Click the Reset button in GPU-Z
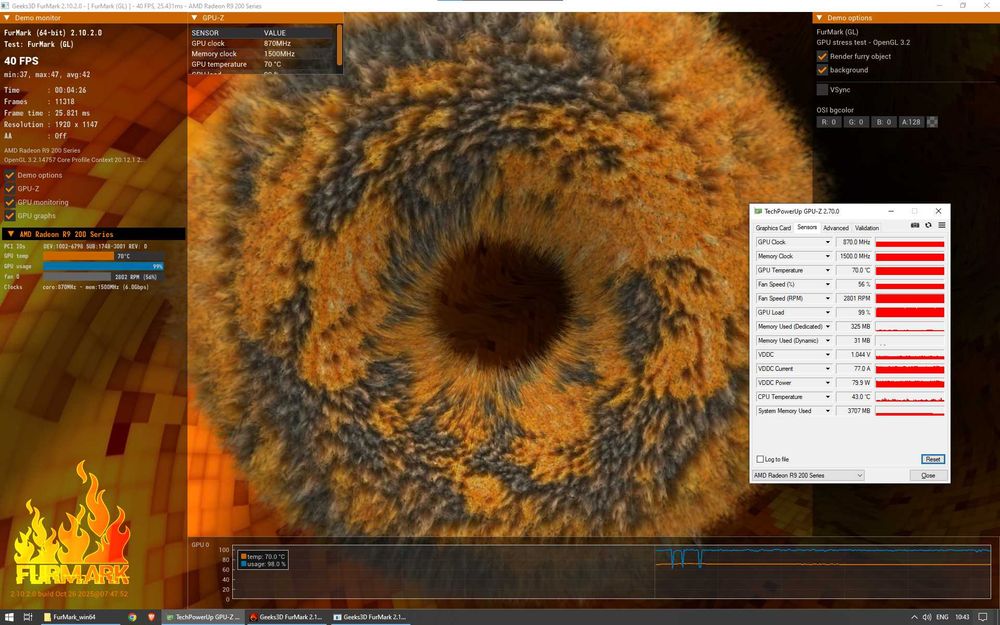 pyautogui.click(x=933, y=459)
